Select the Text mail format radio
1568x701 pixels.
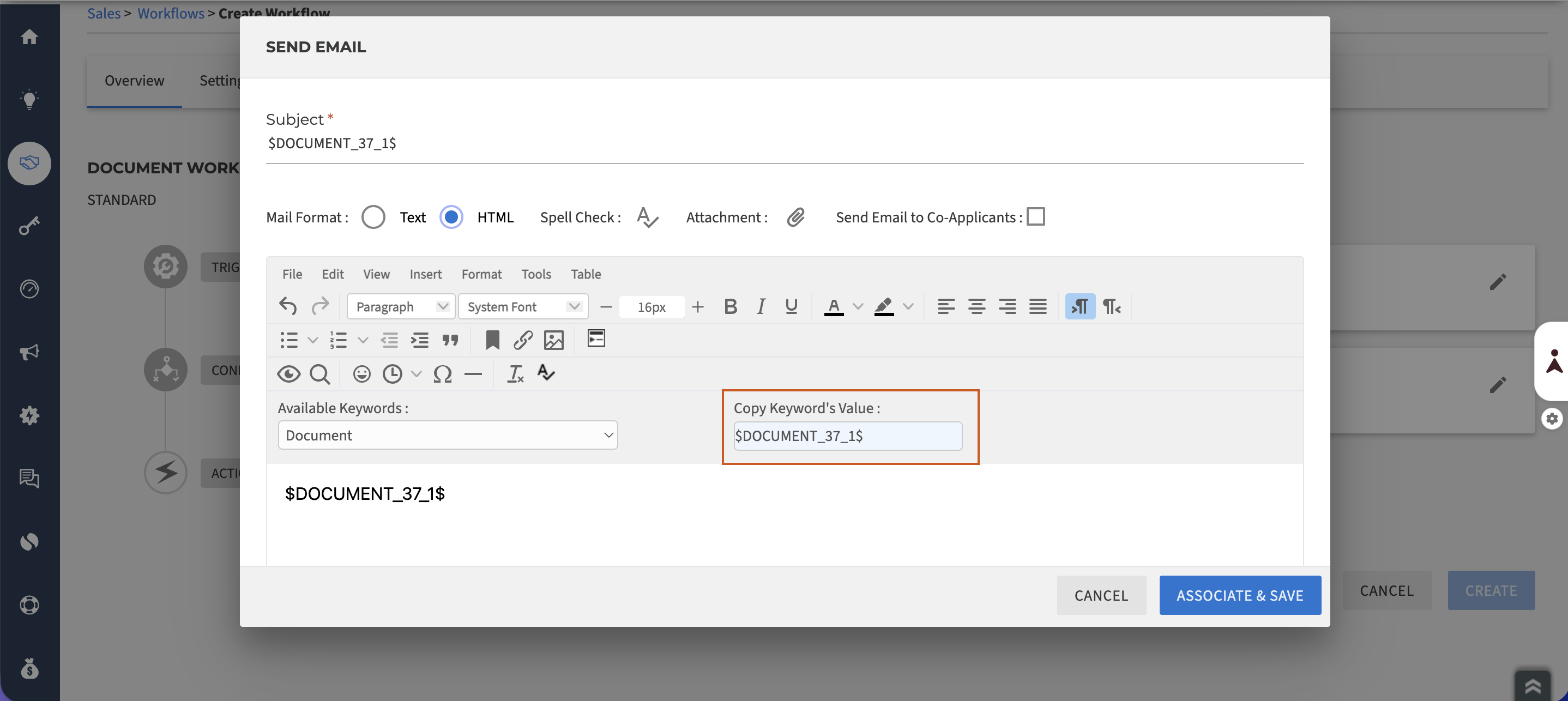pos(373,217)
